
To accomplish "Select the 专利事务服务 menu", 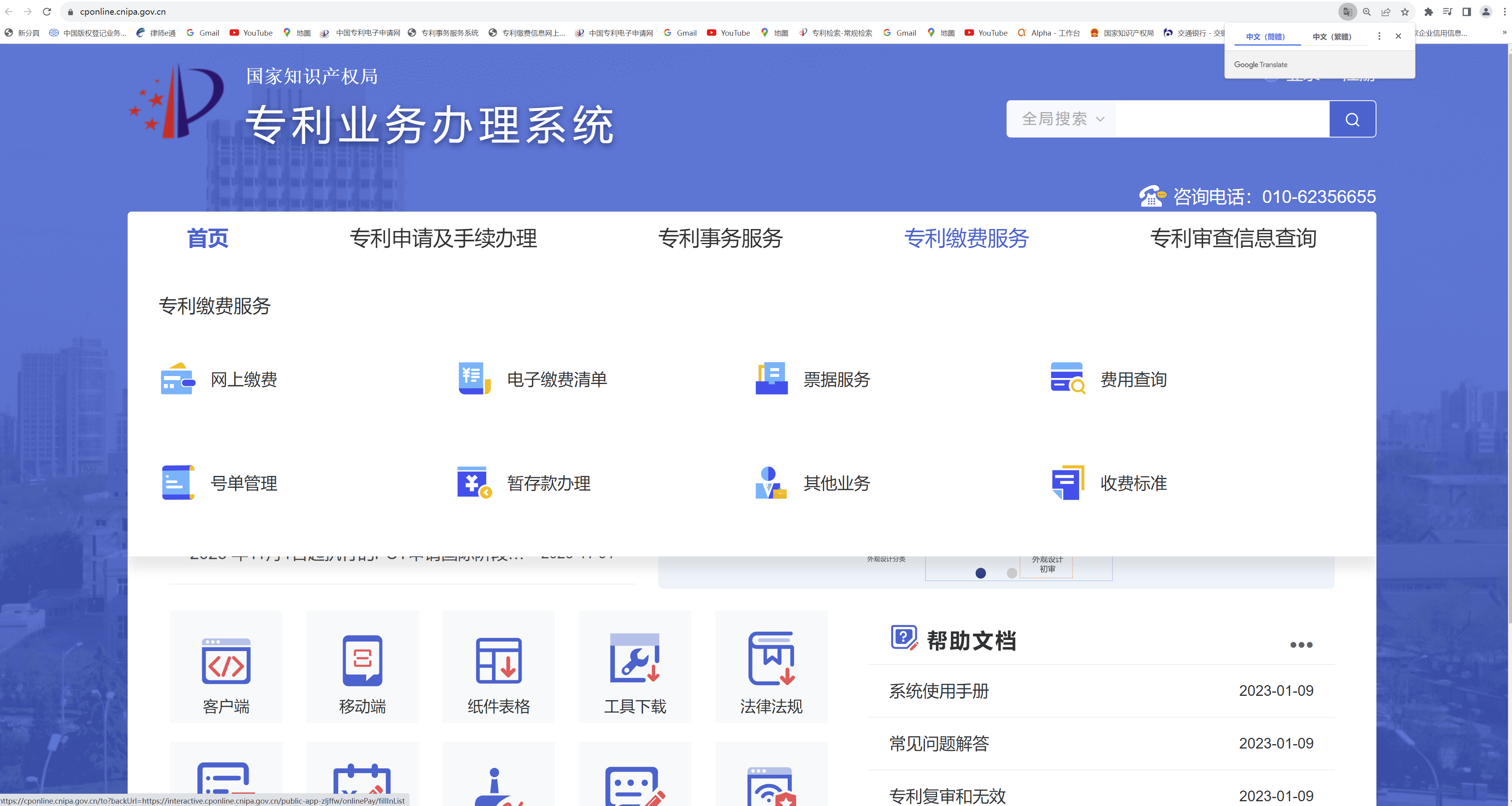I will click(x=720, y=238).
